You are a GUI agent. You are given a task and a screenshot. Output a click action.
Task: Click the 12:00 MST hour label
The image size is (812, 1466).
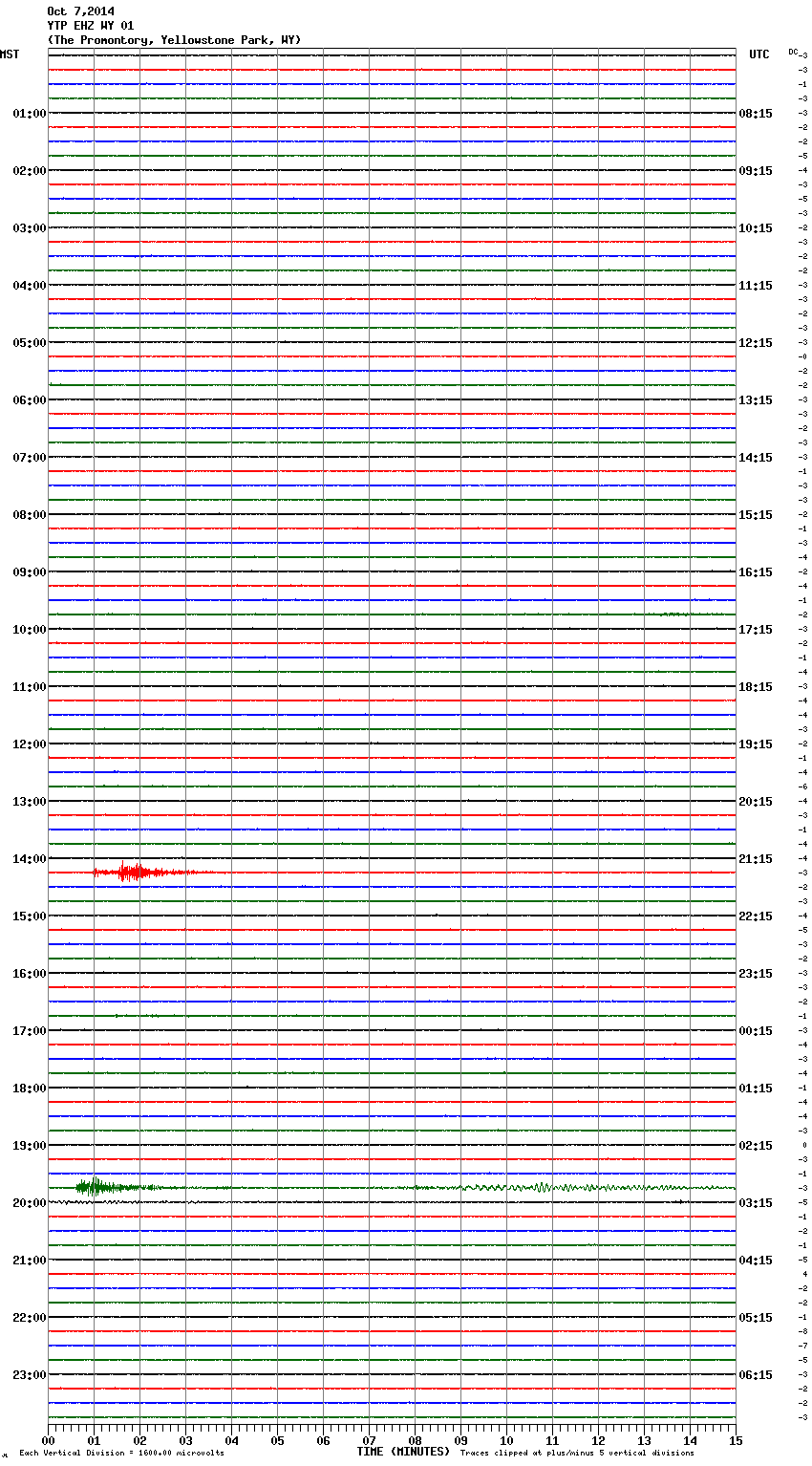tap(29, 744)
